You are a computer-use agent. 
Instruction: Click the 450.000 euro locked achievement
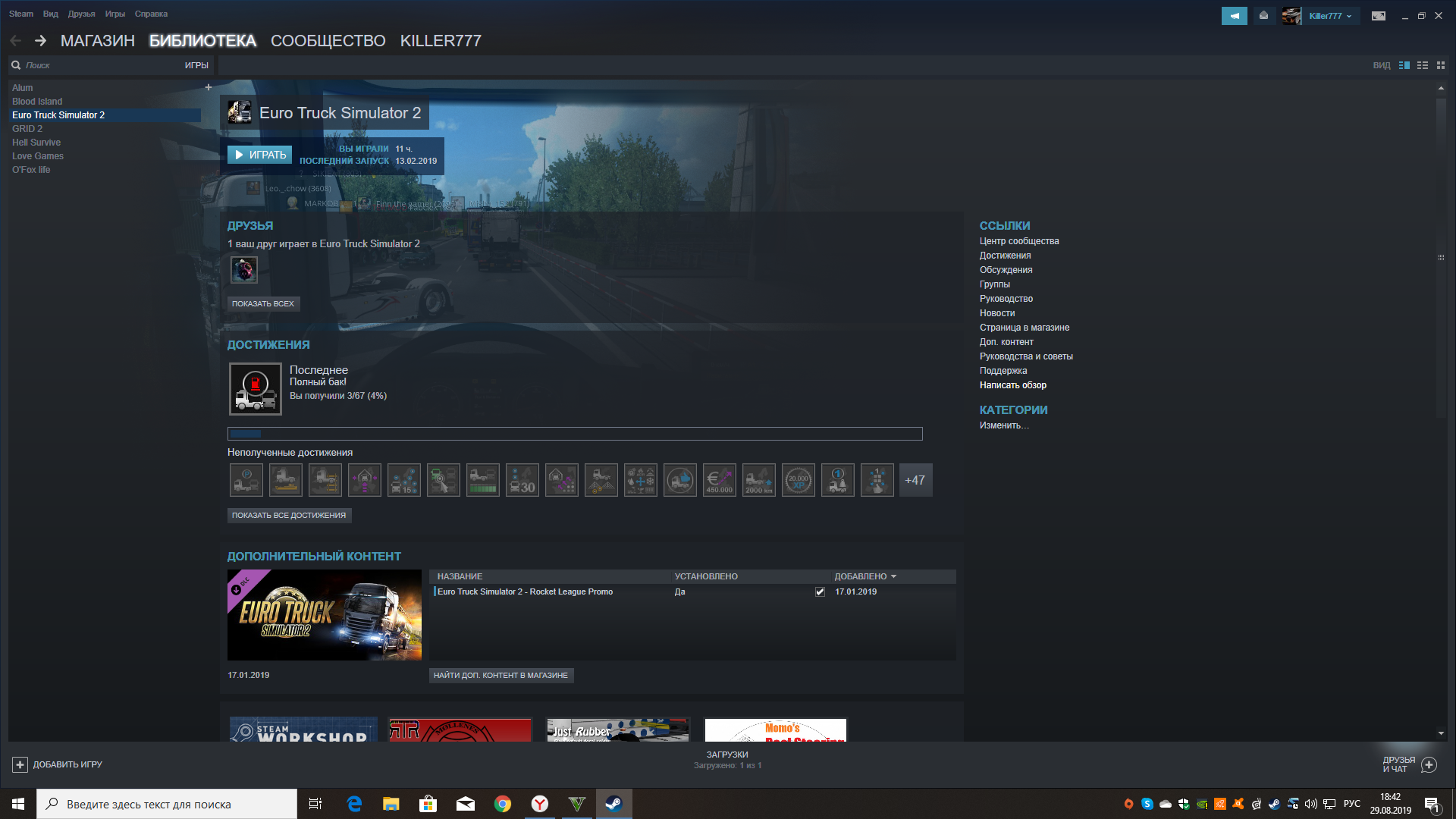point(720,480)
